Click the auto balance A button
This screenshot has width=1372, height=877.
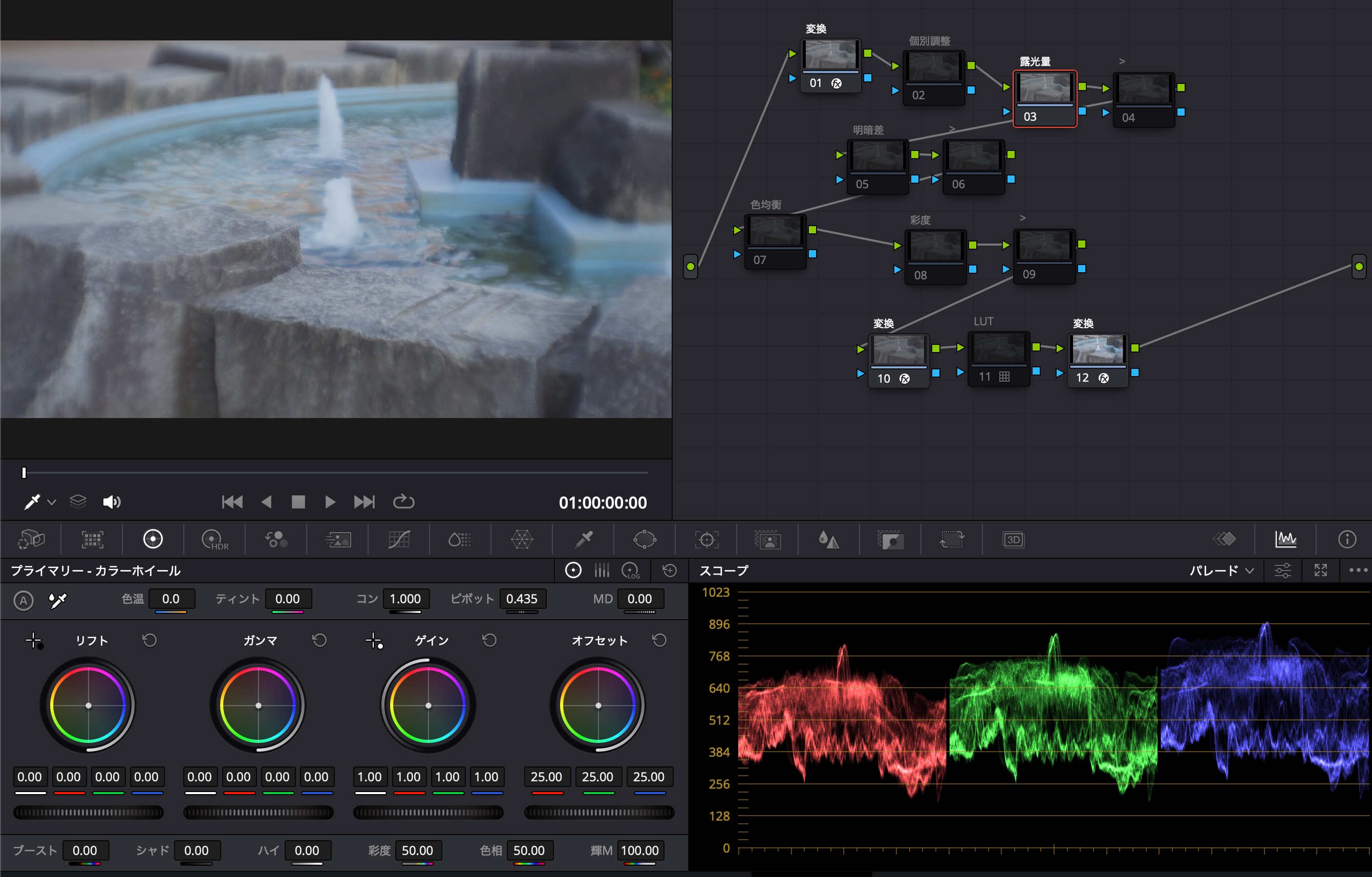click(x=24, y=600)
